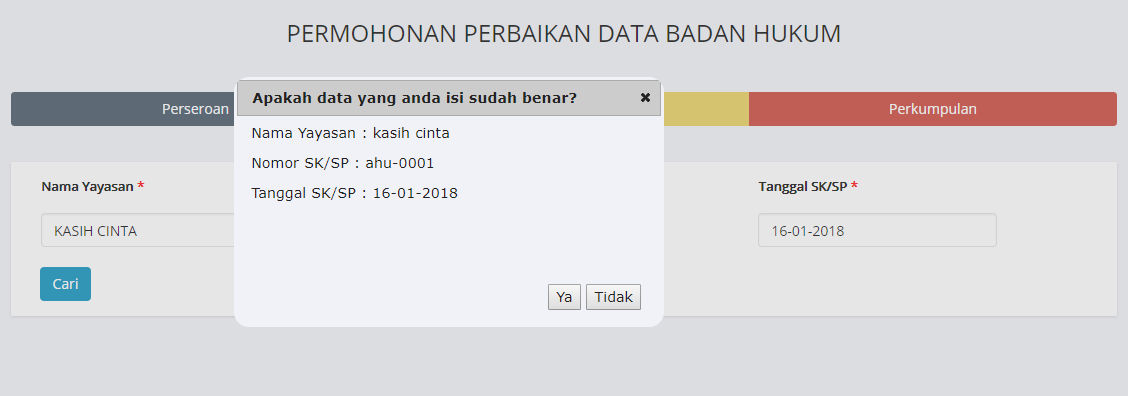Click the red asterisk beside Tanggal SK/SP
The image size is (1128, 396).
(854, 186)
